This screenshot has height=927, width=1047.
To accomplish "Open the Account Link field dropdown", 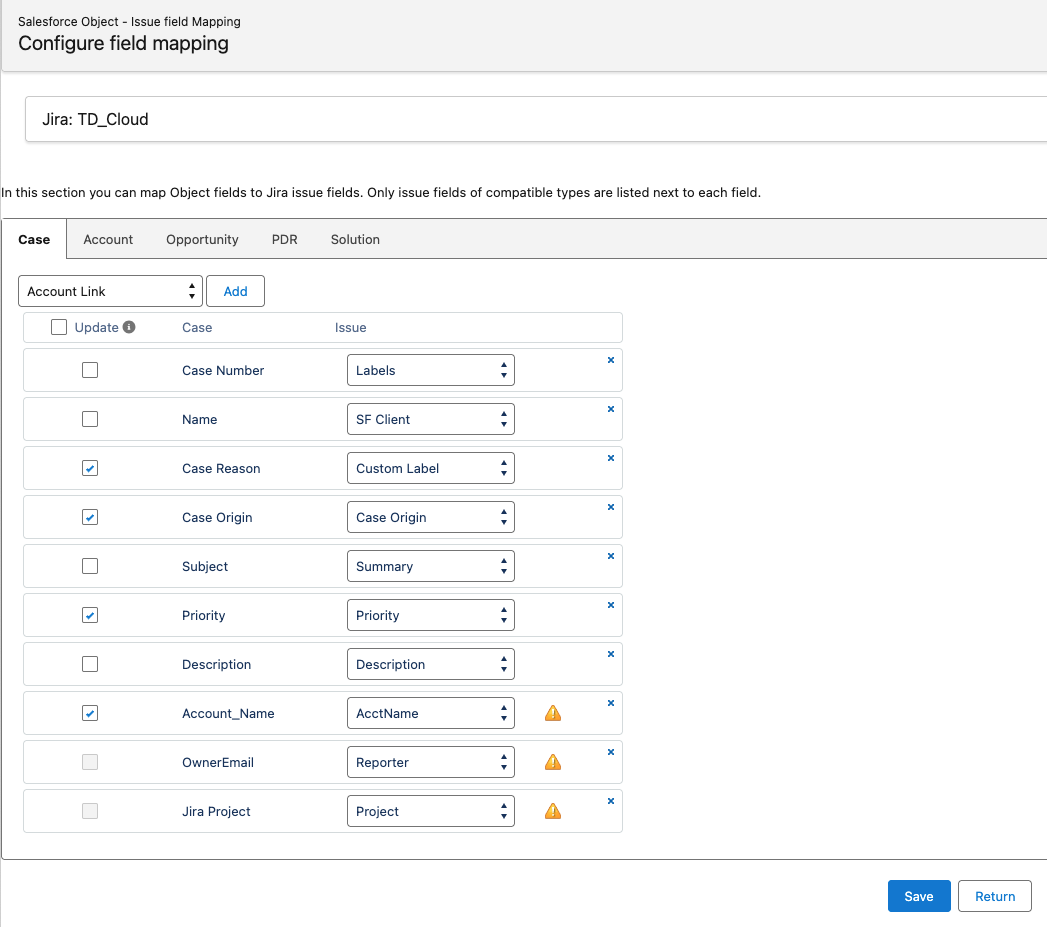I will coord(110,291).
